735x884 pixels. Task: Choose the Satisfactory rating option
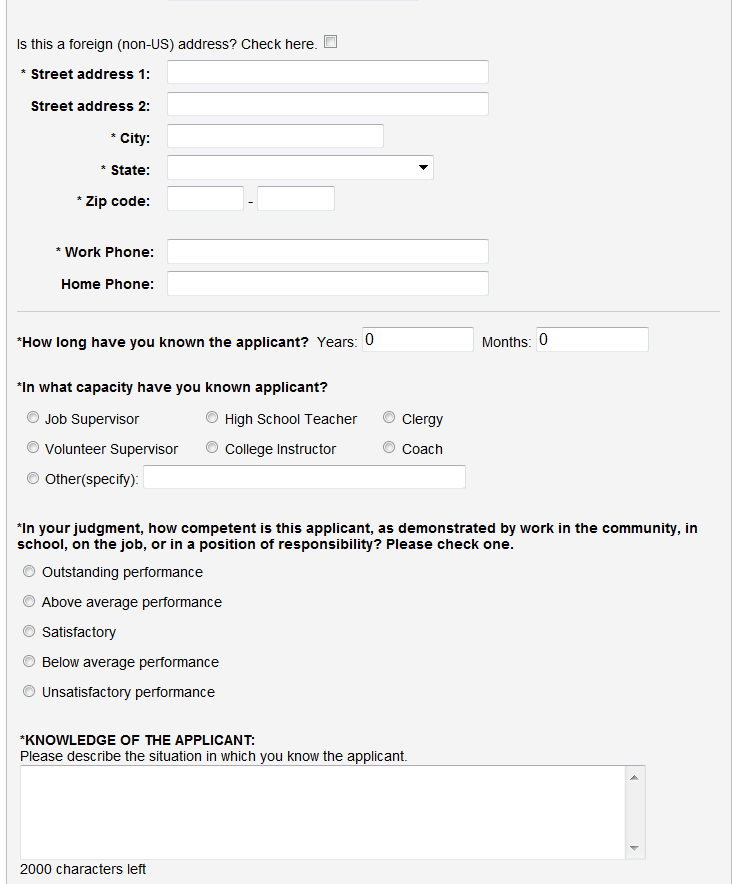point(29,632)
